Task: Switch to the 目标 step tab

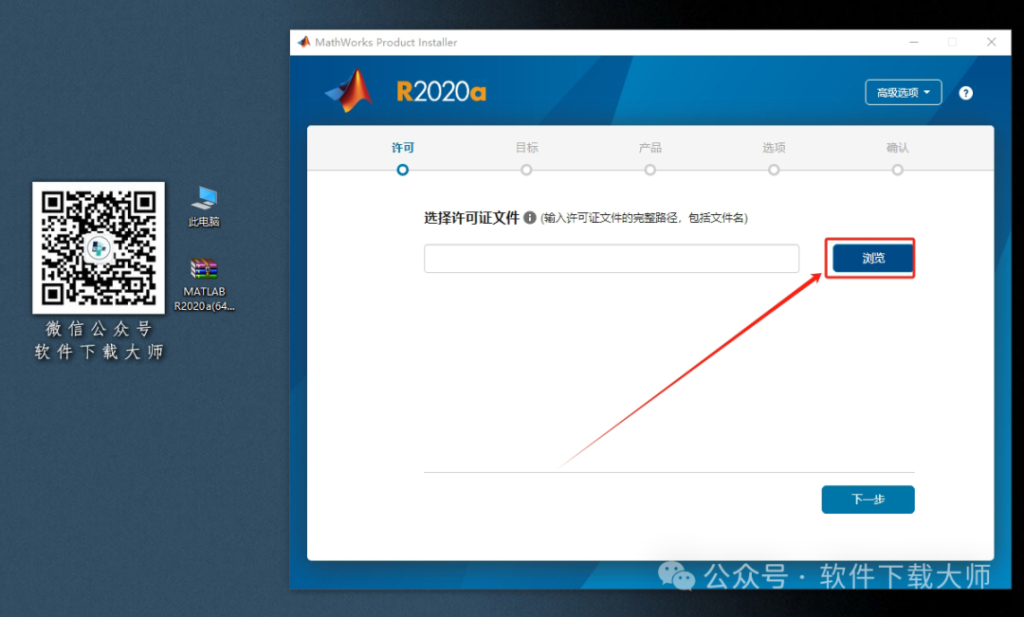Action: (x=526, y=147)
